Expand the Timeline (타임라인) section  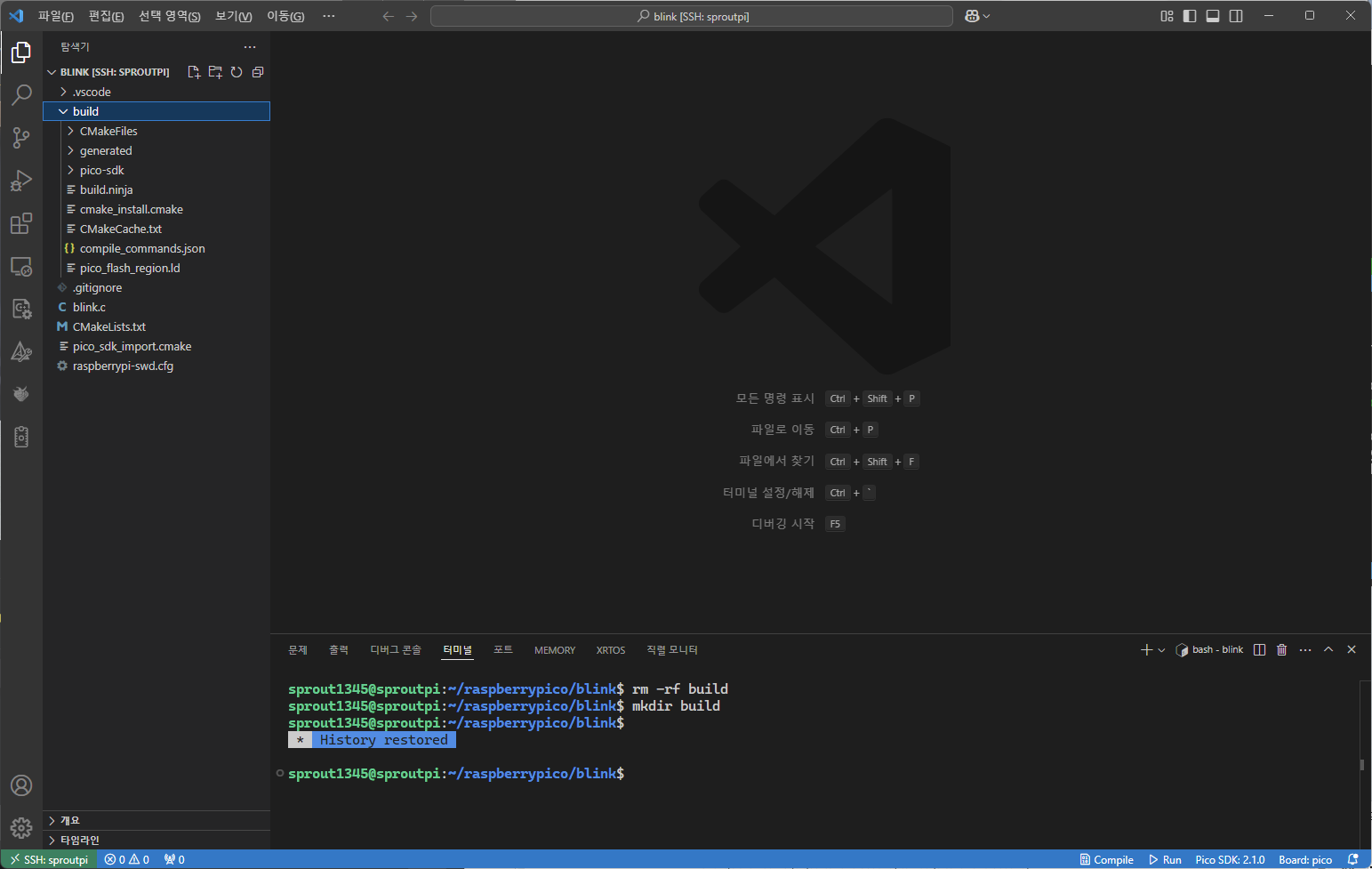point(156,840)
